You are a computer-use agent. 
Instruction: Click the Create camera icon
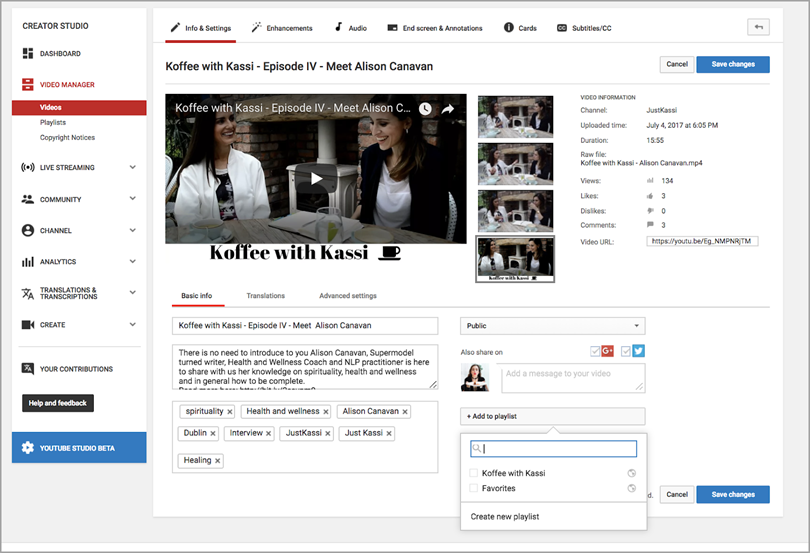pyautogui.click(x=28, y=325)
